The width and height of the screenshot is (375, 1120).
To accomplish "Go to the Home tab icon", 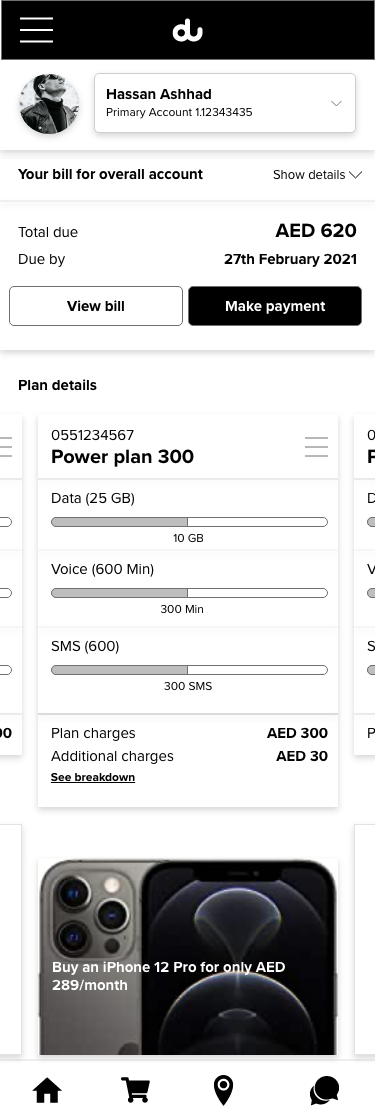I will click(47, 1091).
